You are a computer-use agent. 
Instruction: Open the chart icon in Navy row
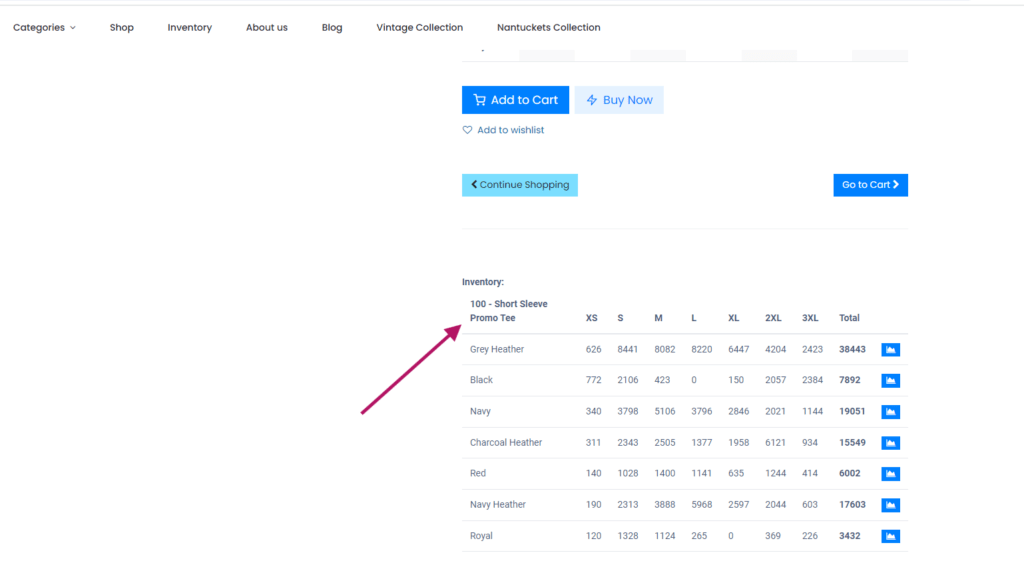tap(890, 412)
